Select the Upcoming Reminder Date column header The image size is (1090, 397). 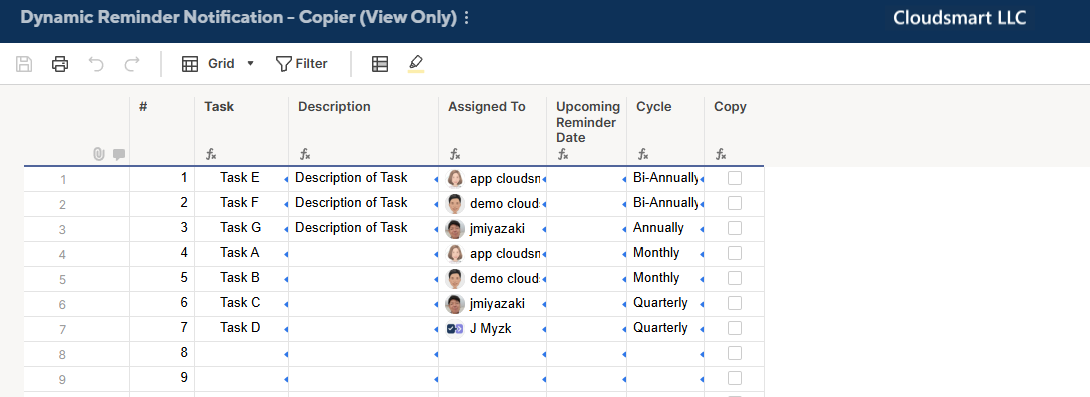(587, 131)
